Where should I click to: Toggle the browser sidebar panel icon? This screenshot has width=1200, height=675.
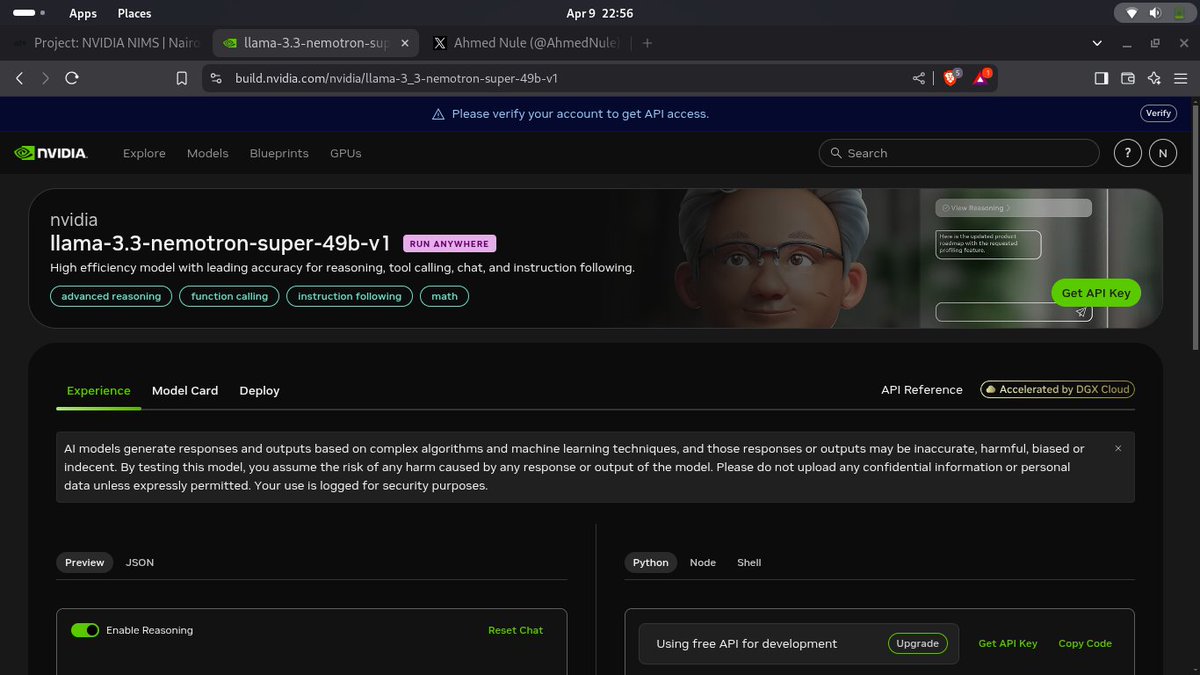1101,78
